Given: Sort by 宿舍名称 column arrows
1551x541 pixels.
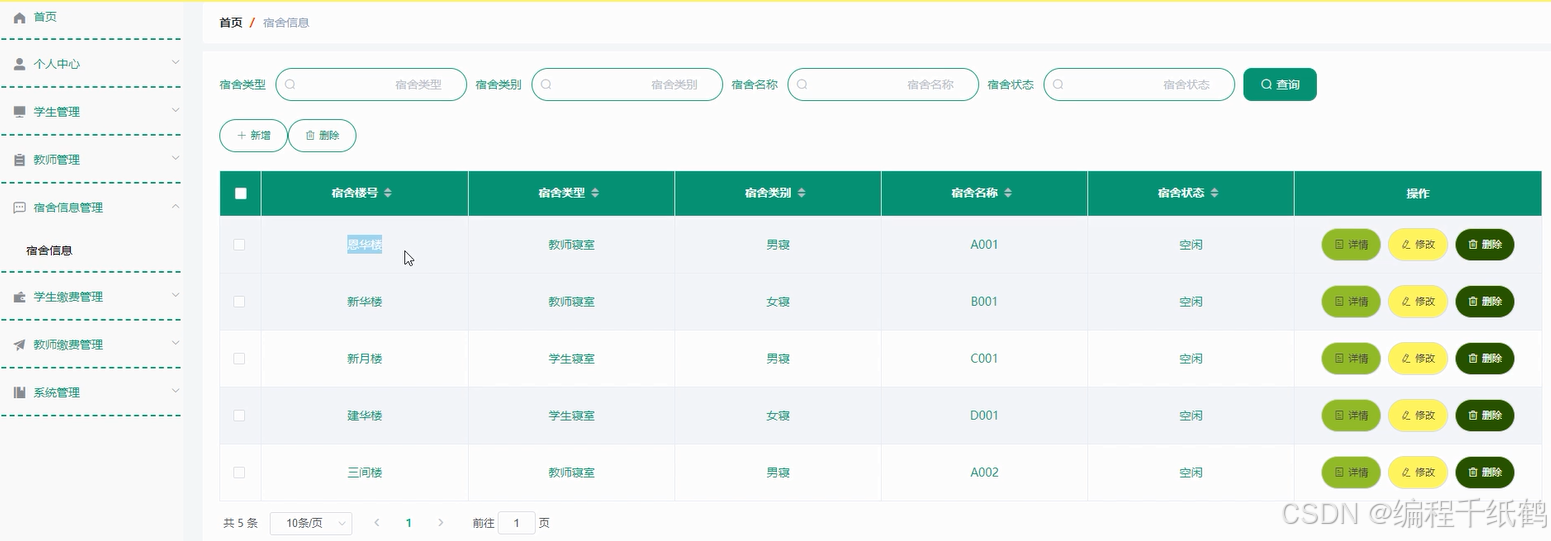Looking at the screenshot, I should (1008, 193).
